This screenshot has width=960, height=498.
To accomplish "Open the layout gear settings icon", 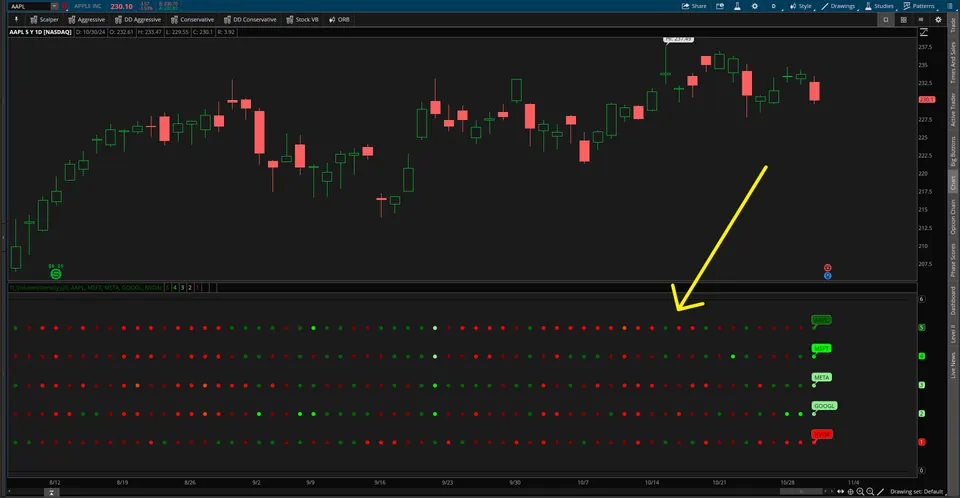I will 938,20.
